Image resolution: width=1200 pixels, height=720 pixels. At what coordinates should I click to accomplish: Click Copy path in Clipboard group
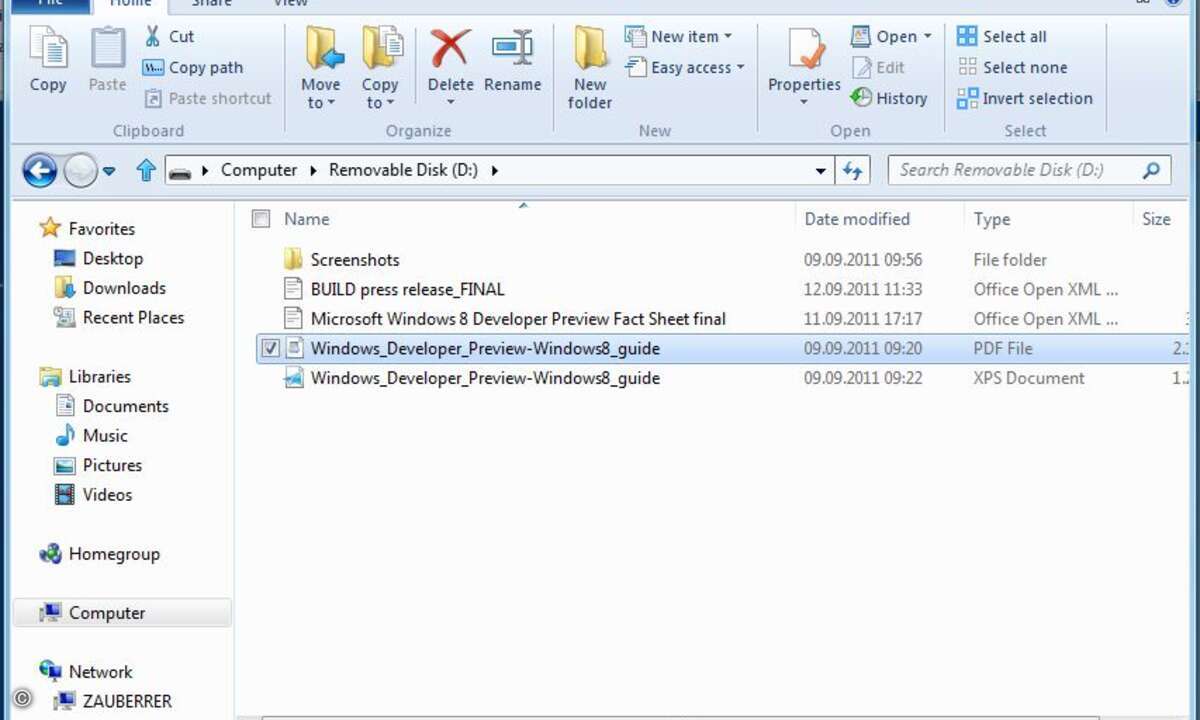(x=194, y=67)
